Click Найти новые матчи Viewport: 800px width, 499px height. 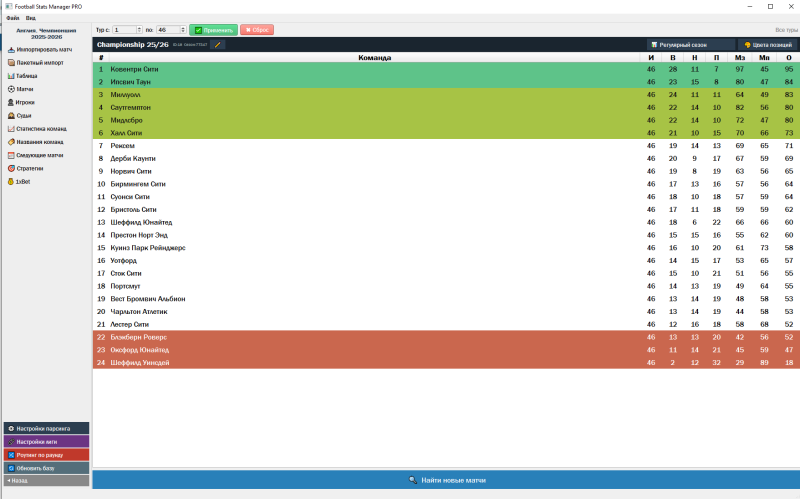(x=446, y=480)
